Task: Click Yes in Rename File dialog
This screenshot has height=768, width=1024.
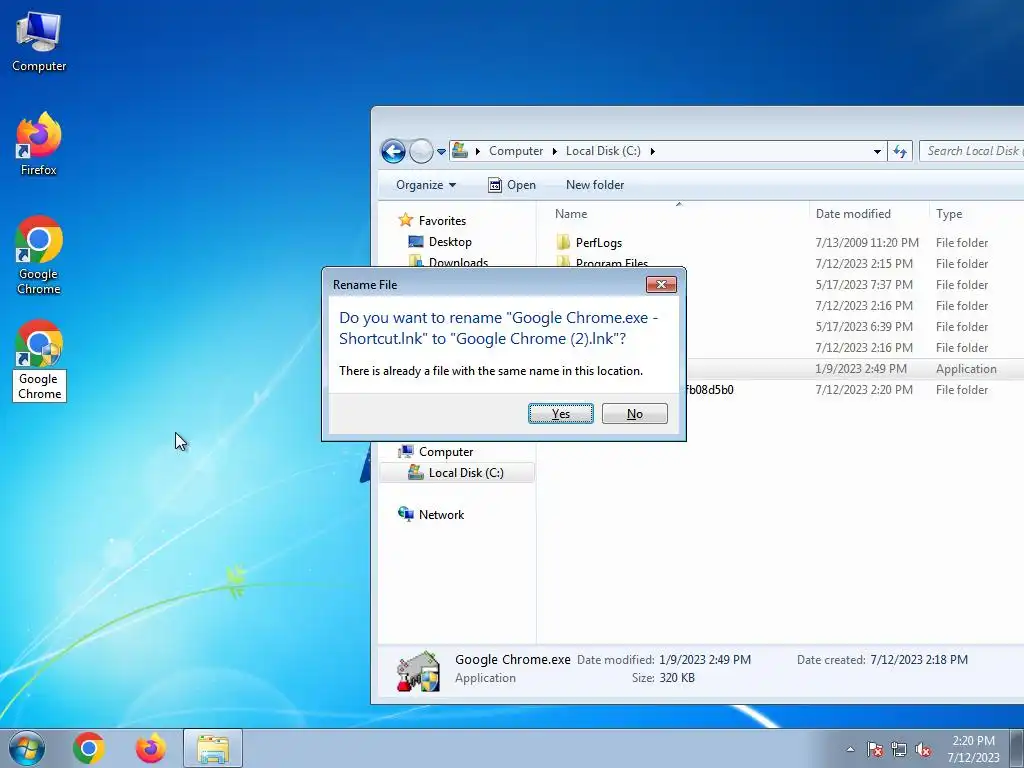Action: click(x=561, y=413)
